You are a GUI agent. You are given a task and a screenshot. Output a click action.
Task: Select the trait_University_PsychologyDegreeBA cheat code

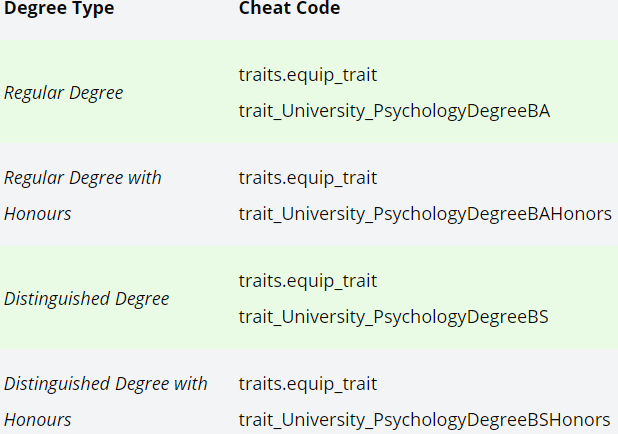pyautogui.click(x=394, y=110)
